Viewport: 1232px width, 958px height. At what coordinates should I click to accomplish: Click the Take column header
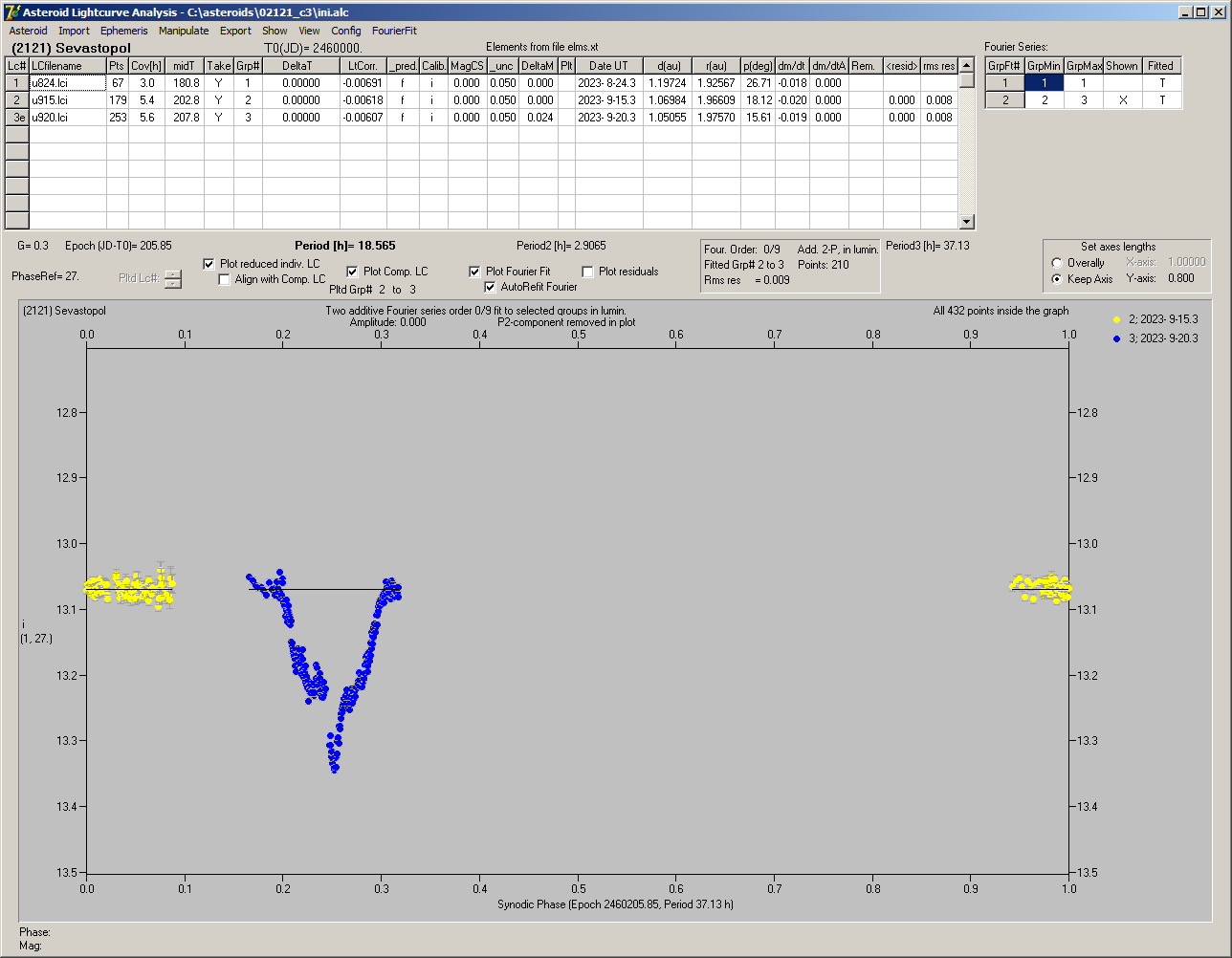[x=219, y=66]
